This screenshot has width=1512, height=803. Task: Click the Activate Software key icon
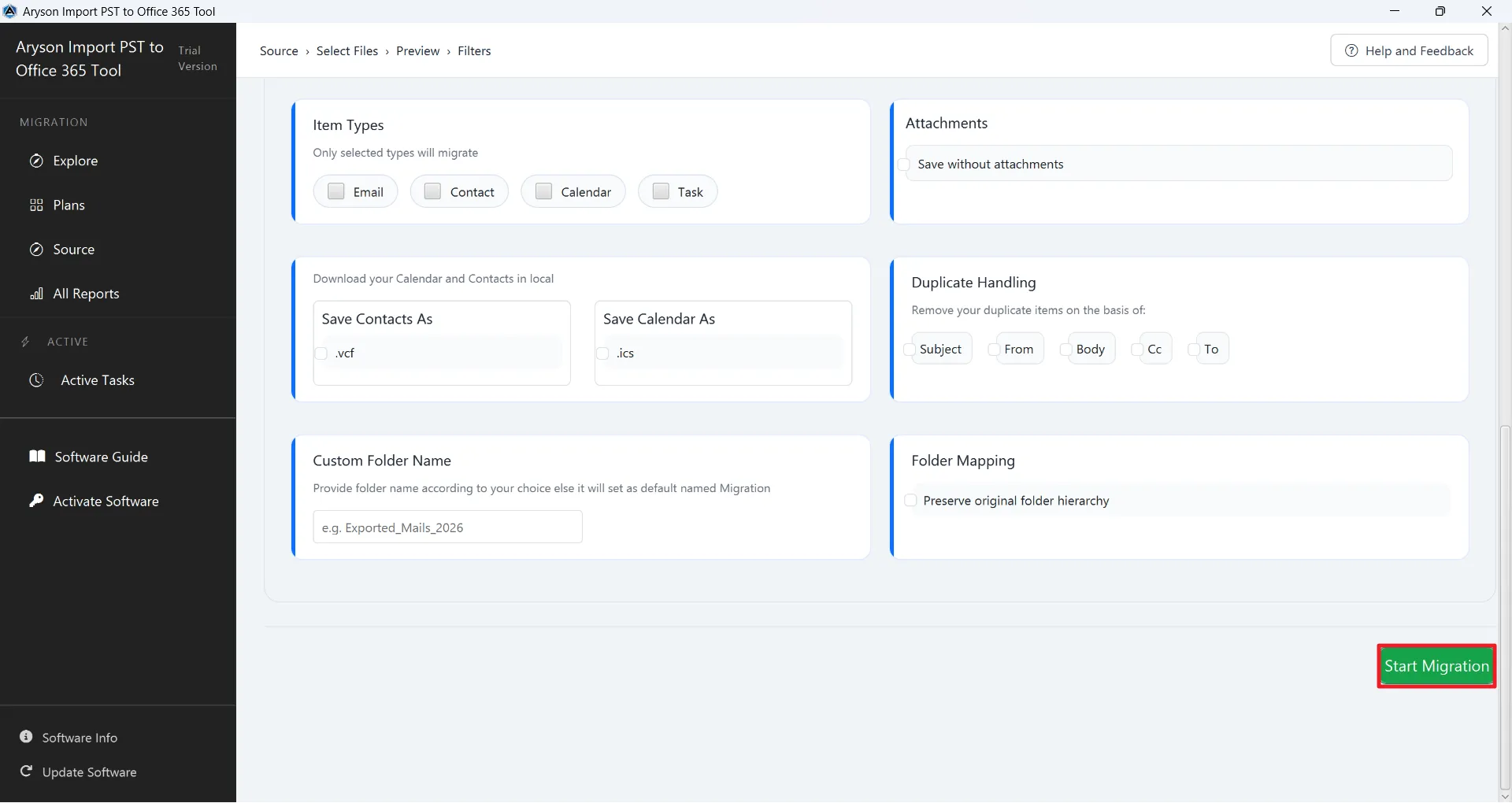click(36, 501)
